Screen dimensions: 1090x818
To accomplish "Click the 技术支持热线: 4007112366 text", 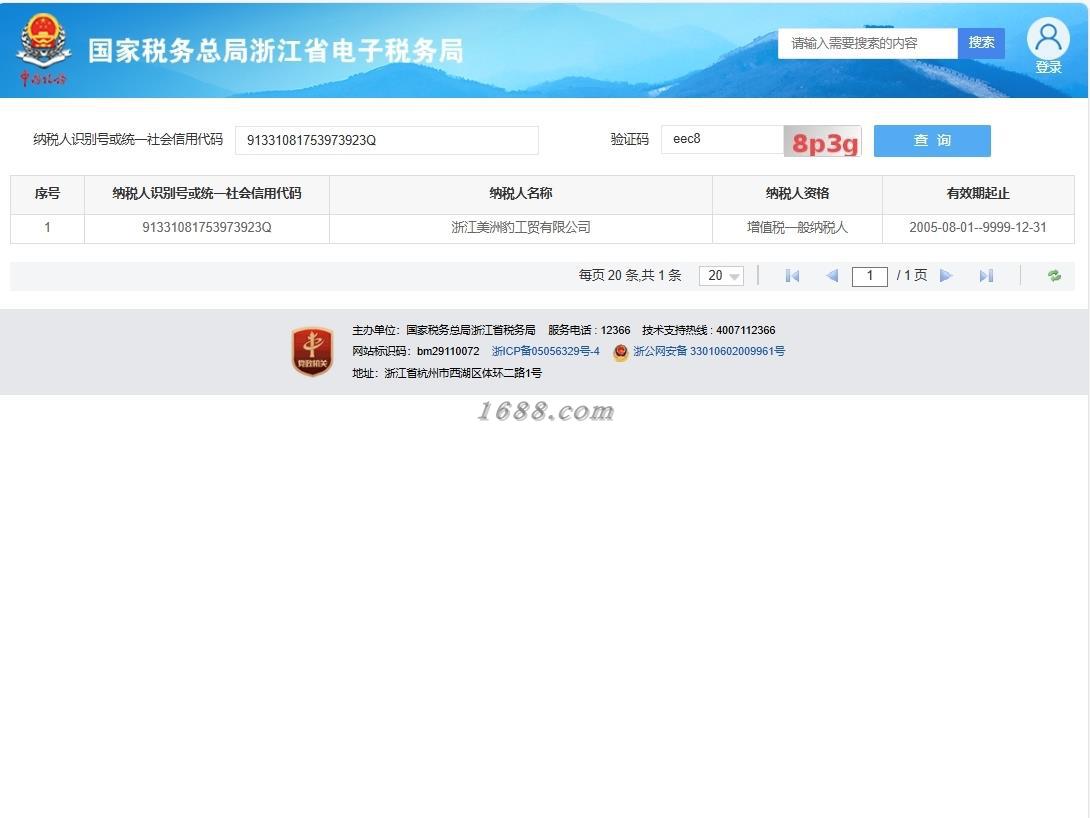I will coord(708,330).
